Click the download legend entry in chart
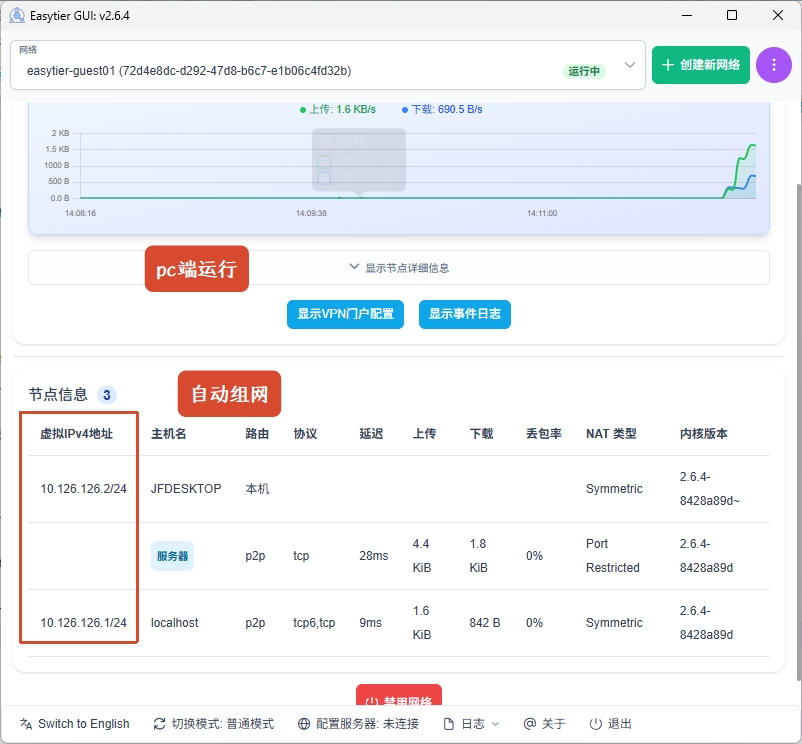Viewport: 802px width, 744px height. [x=442, y=109]
